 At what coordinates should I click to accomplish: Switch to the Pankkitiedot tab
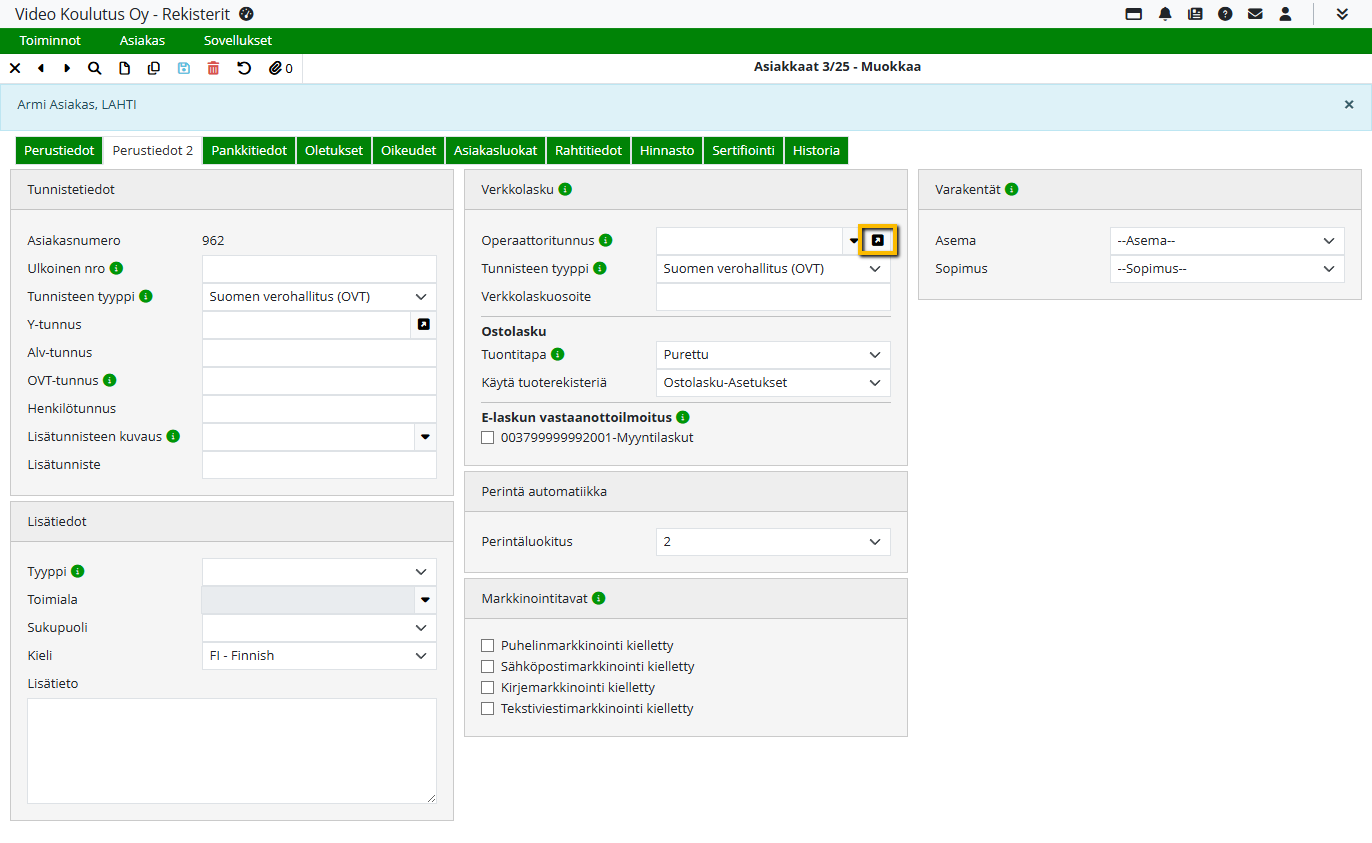coord(249,151)
